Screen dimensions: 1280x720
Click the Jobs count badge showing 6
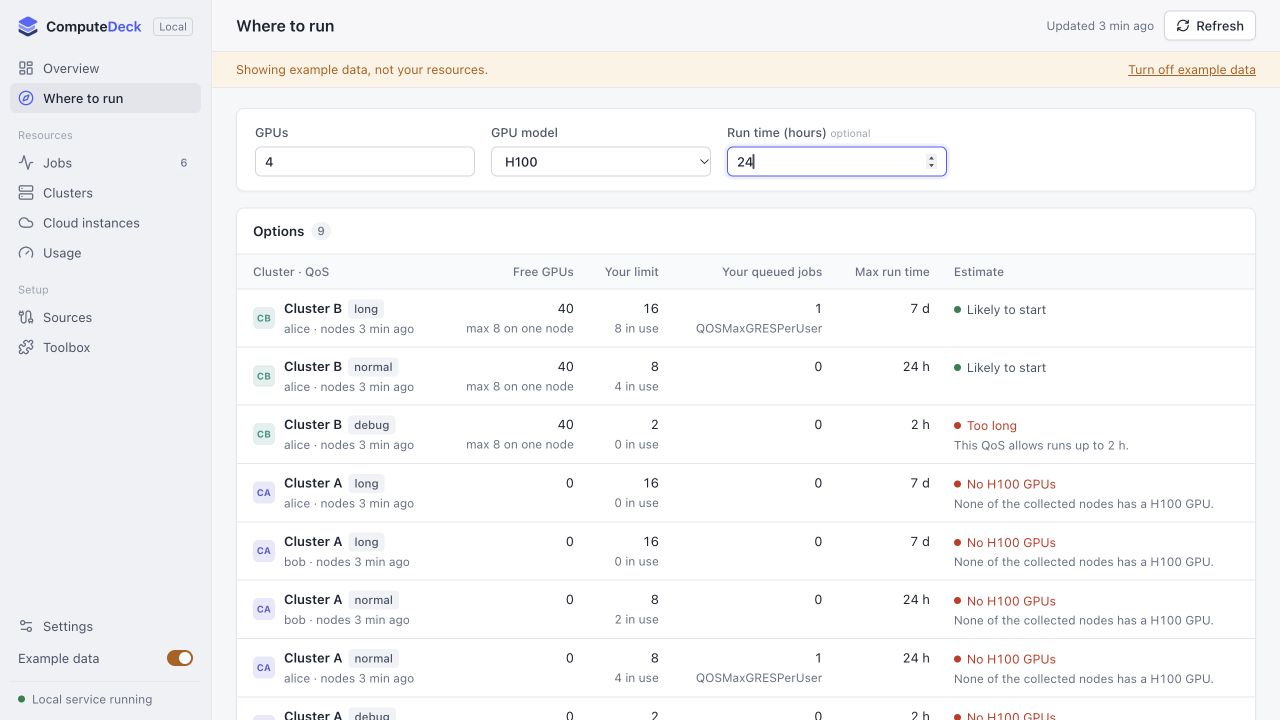tap(184, 163)
